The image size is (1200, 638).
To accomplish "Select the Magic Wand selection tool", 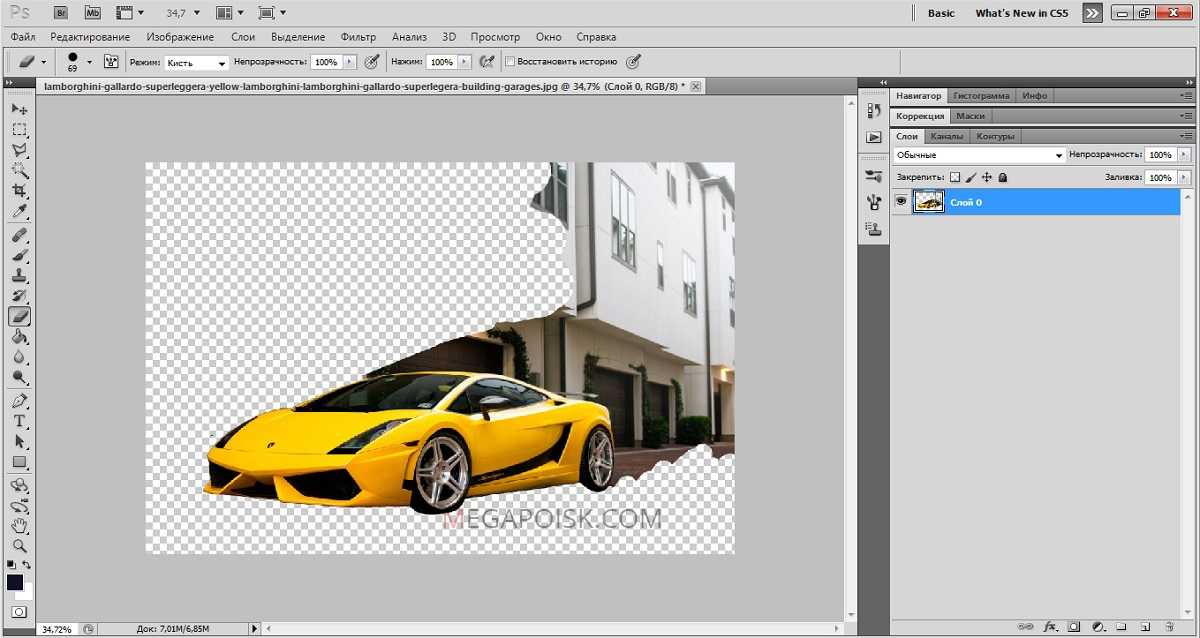I will point(19,170).
